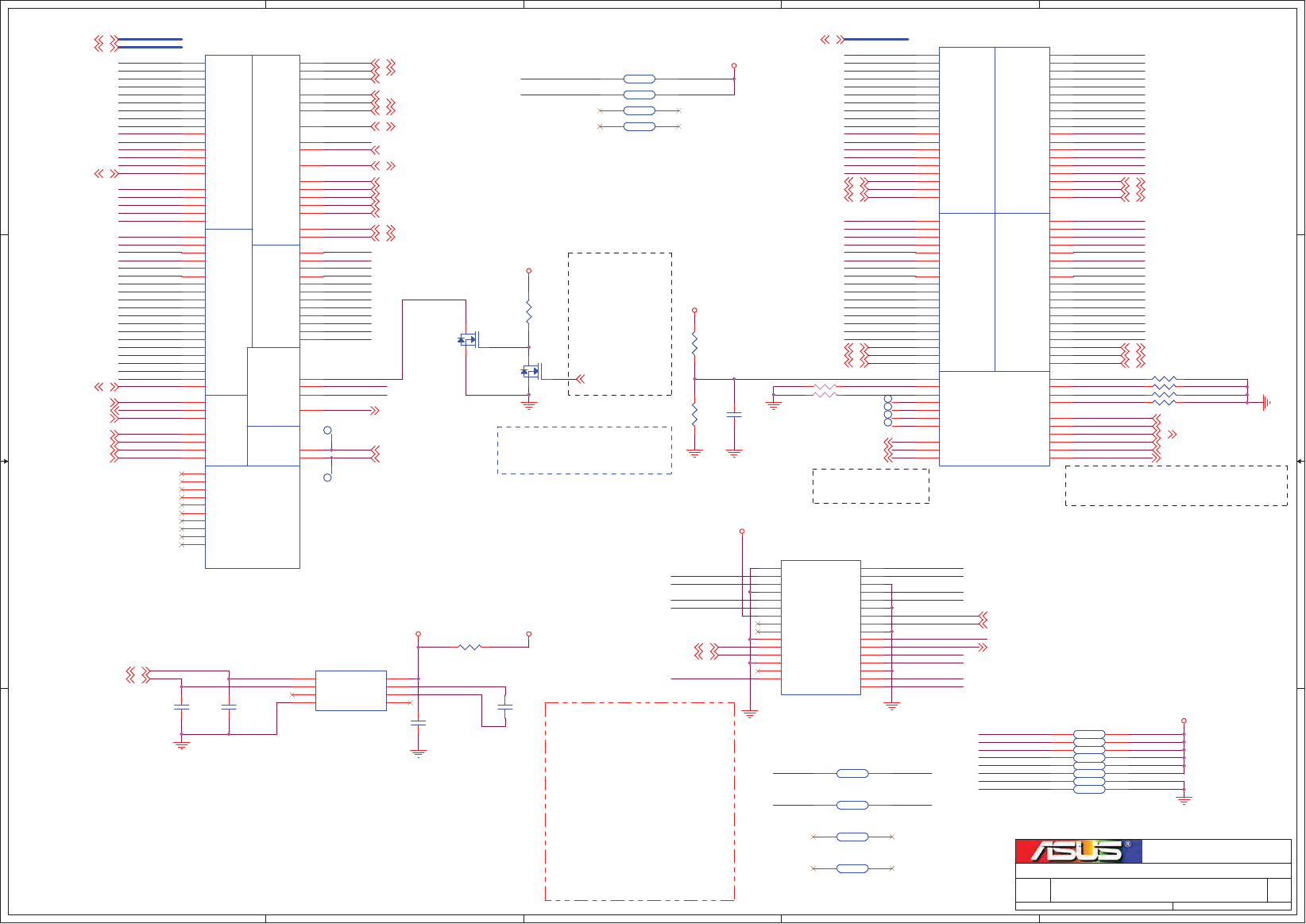
Task: Click the ASUS logo in the title block
Action: click(x=1078, y=851)
